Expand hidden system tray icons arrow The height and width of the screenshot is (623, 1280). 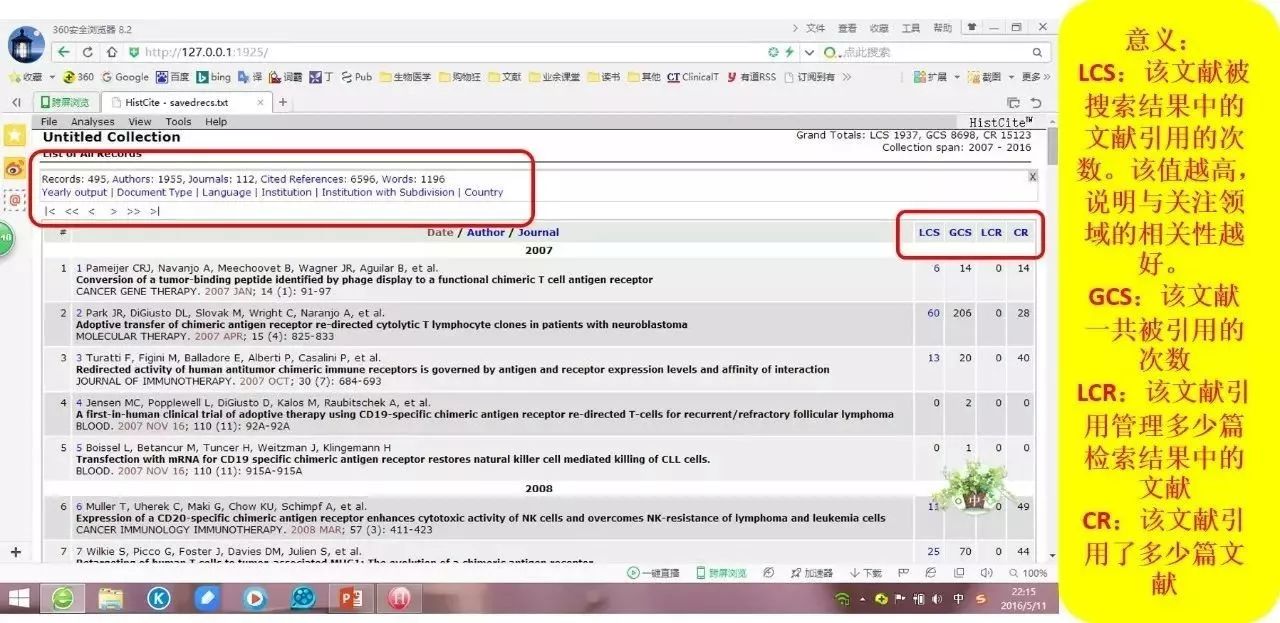(x=862, y=600)
